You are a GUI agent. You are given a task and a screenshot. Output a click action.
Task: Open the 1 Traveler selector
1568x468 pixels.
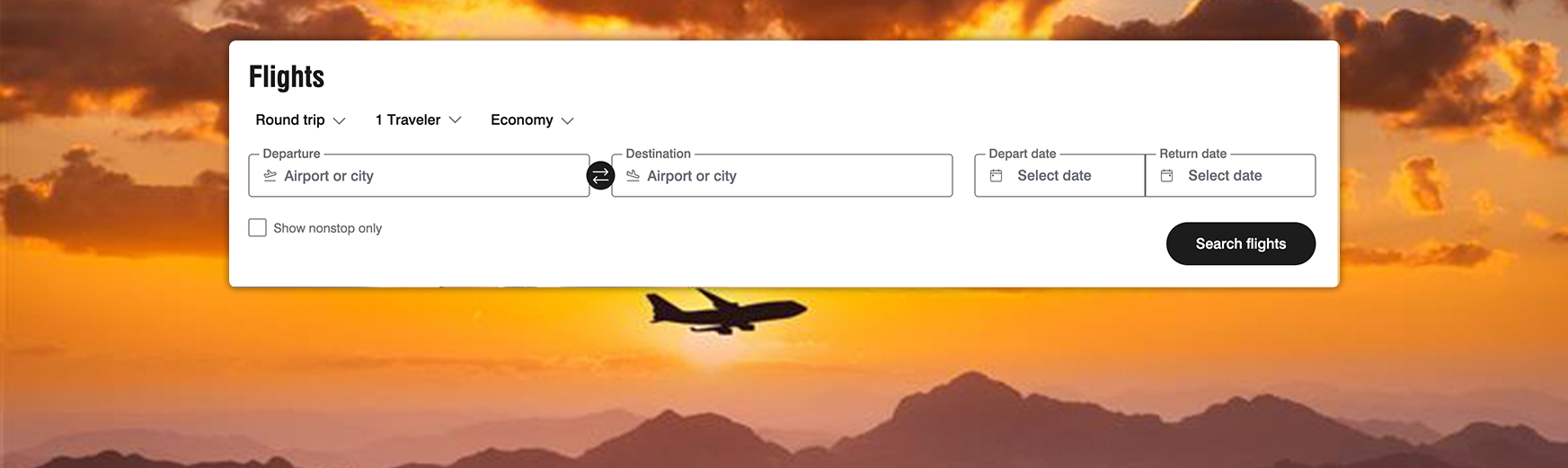pos(418,120)
